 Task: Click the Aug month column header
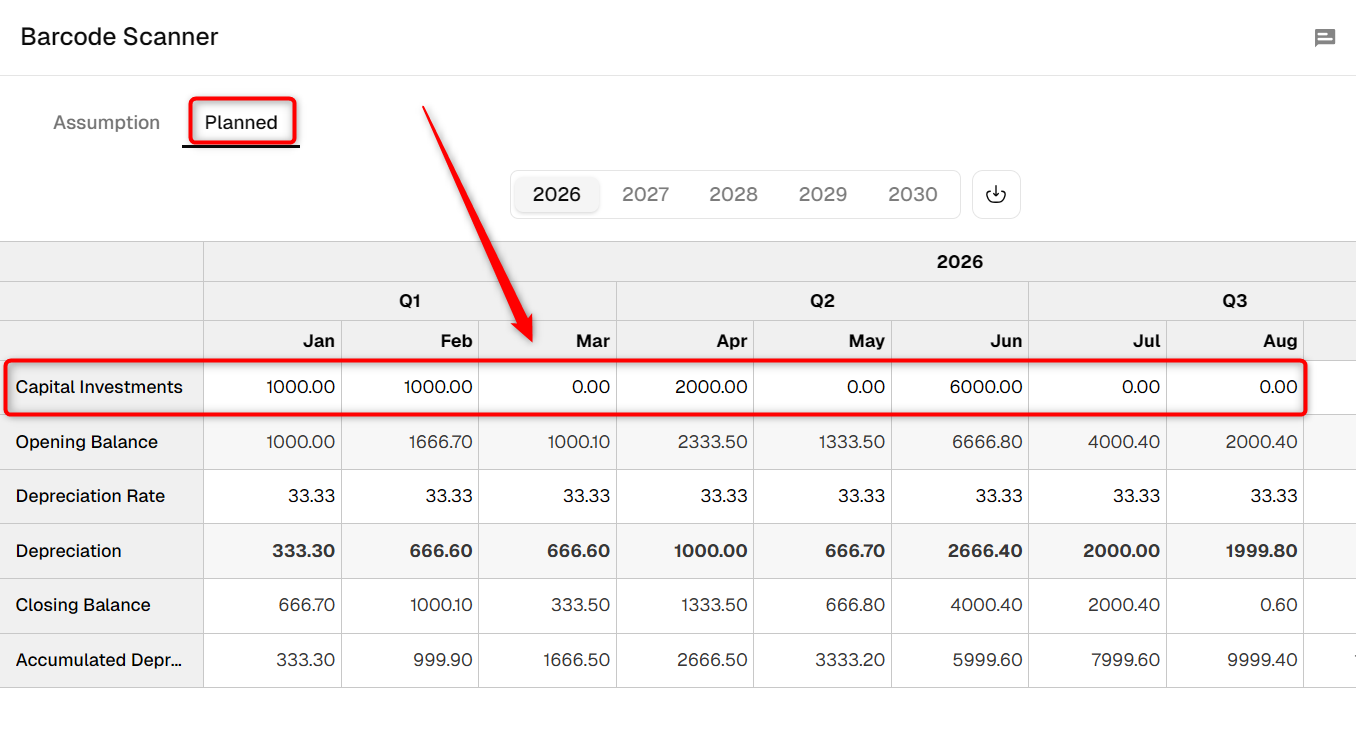1235,341
